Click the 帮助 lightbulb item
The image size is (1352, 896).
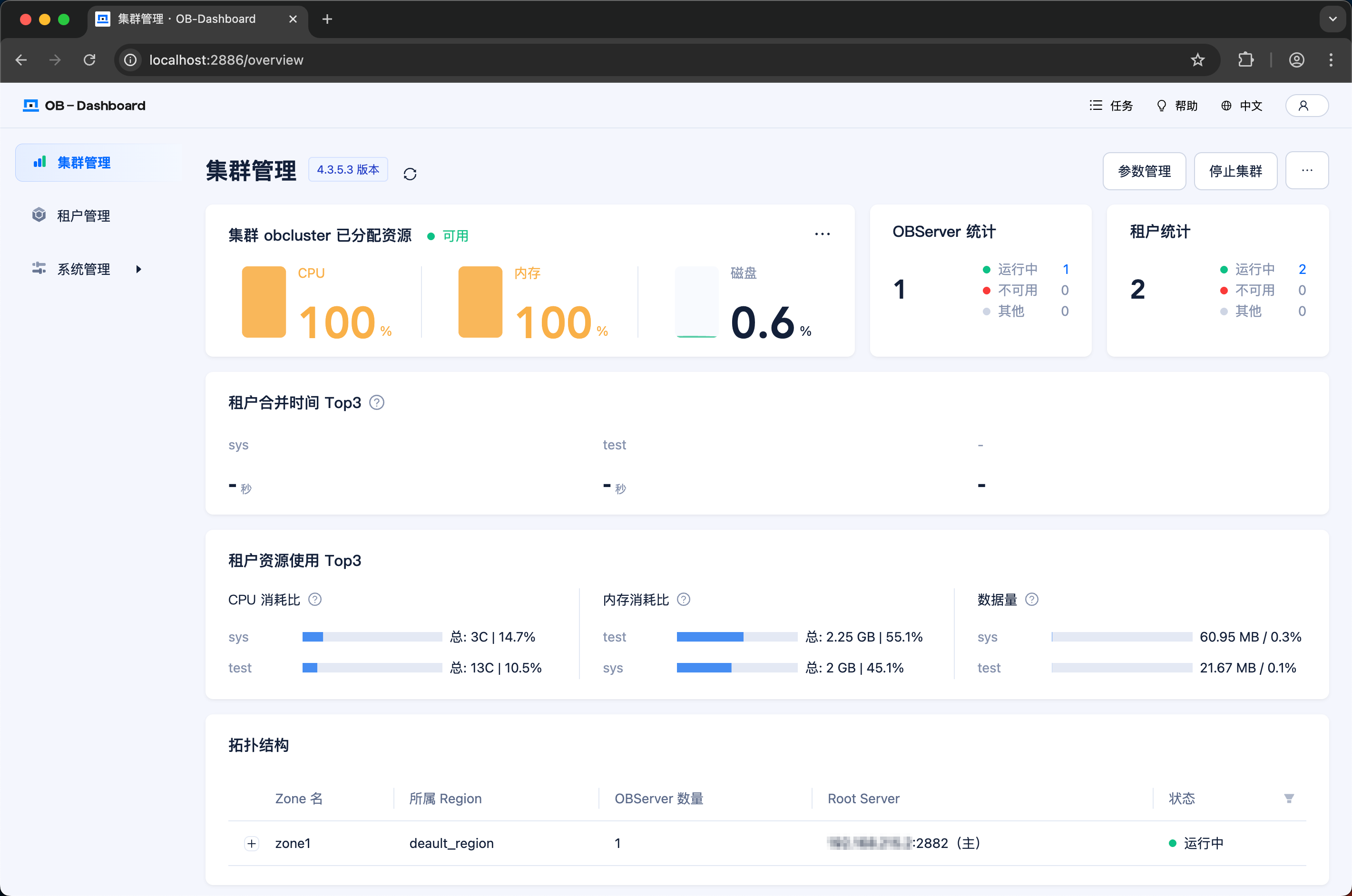pos(1177,106)
